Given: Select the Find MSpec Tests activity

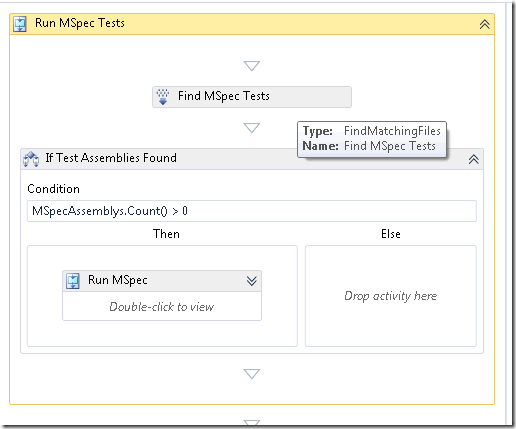Looking at the screenshot, I should (x=252, y=97).
